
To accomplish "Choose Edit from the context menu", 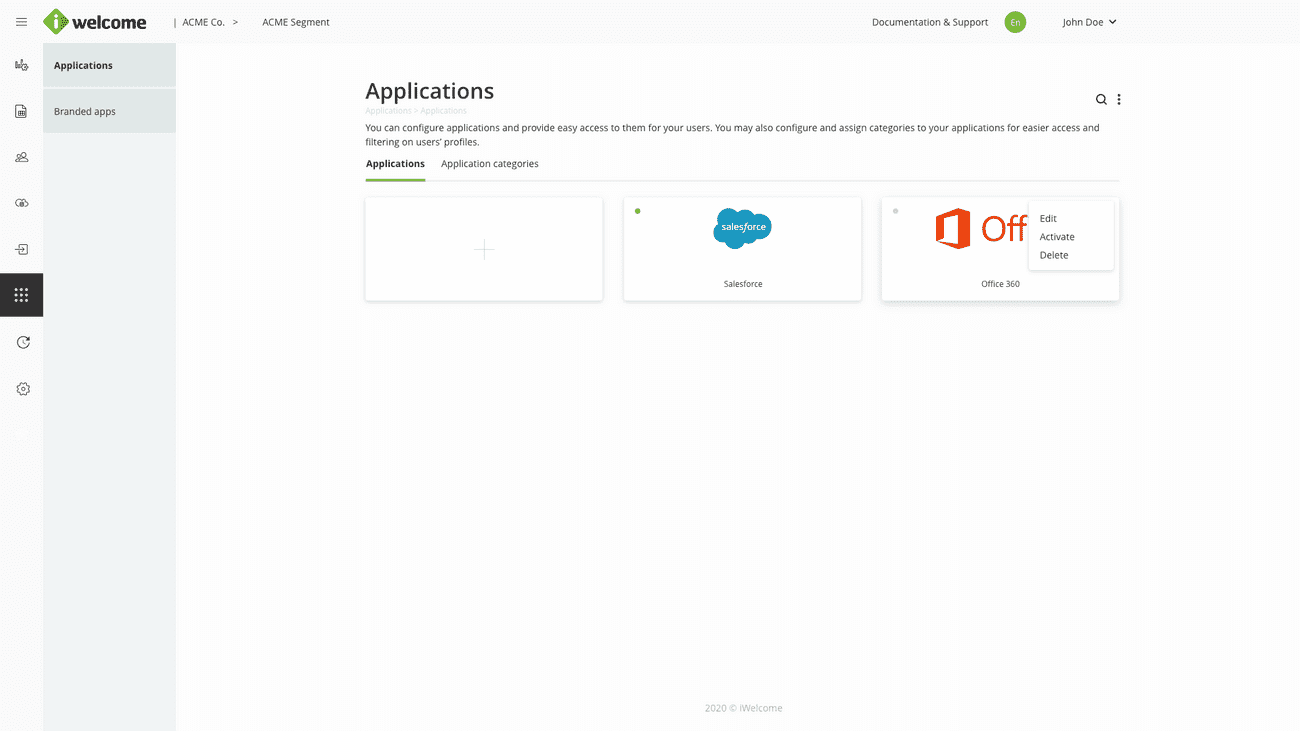I will click(1048, 218).
